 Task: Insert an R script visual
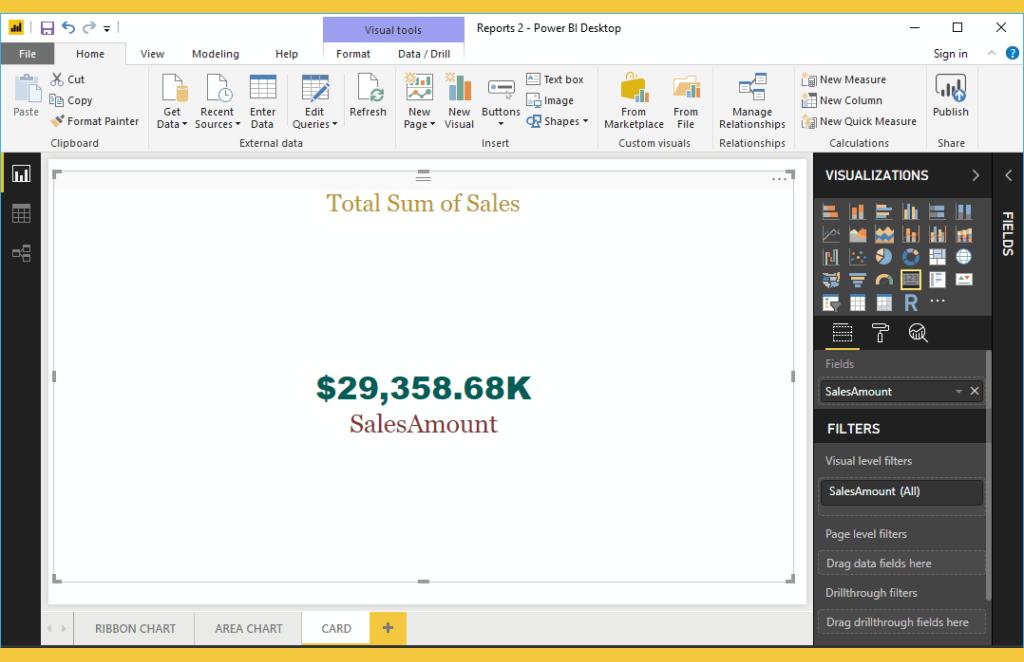click(911, 303)
